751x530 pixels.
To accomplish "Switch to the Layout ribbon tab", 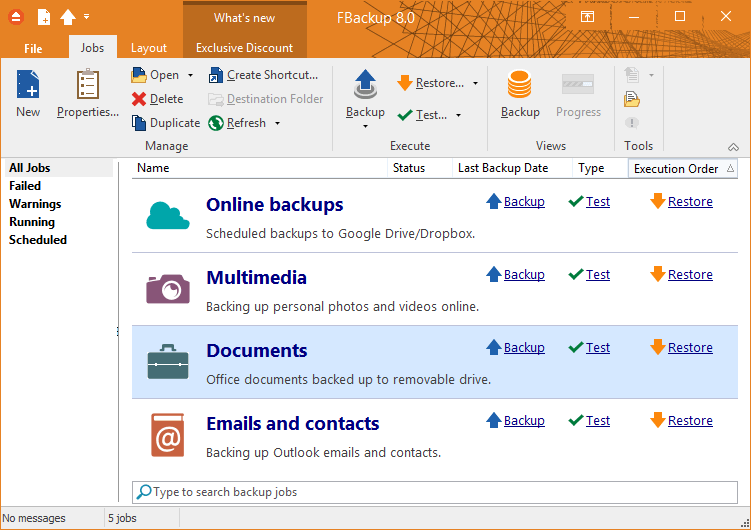I will (148, 48).
